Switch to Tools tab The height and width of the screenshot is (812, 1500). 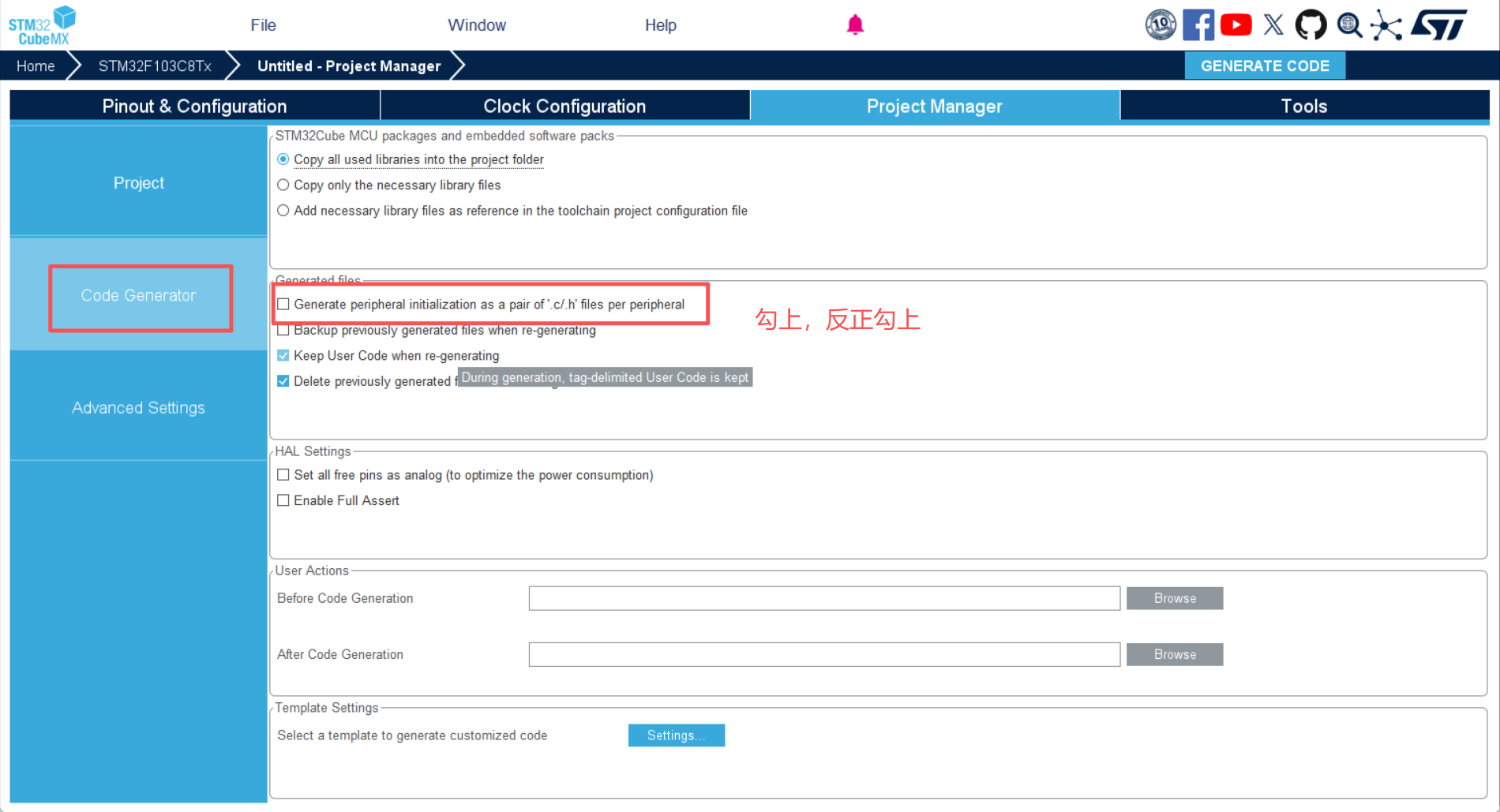click(x=1304, y=106)
